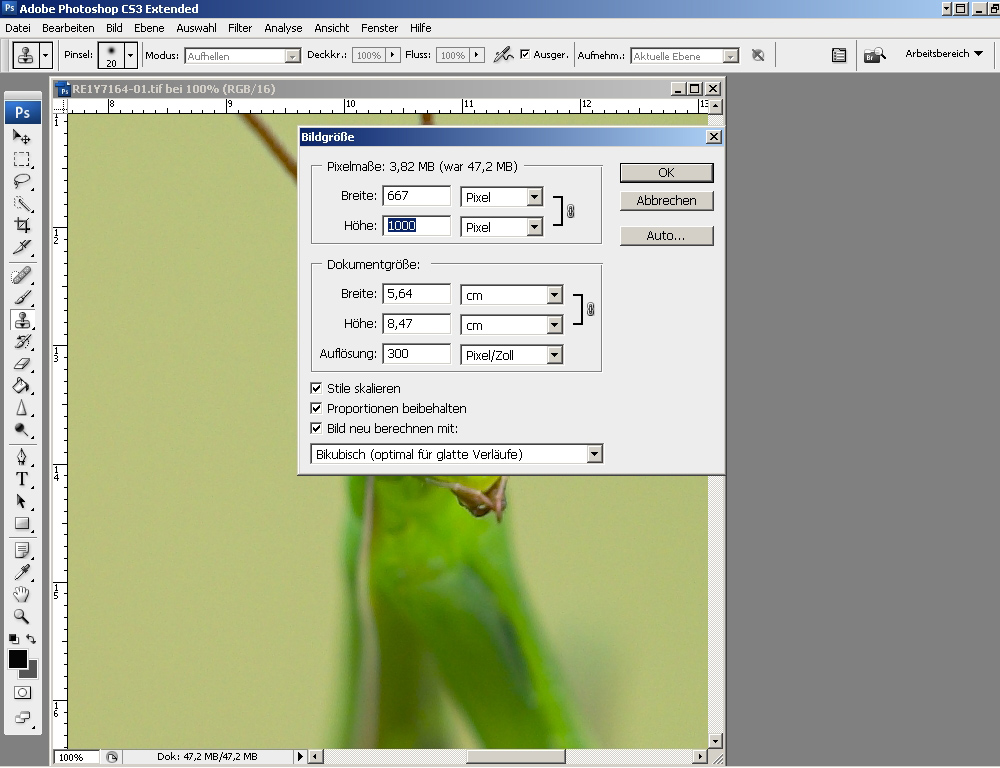
Task: Open the Ebene menu
Action: coord(149,28)
